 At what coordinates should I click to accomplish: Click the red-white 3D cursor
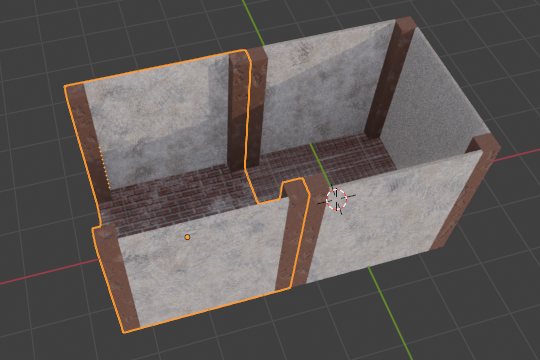pos(336,199)
